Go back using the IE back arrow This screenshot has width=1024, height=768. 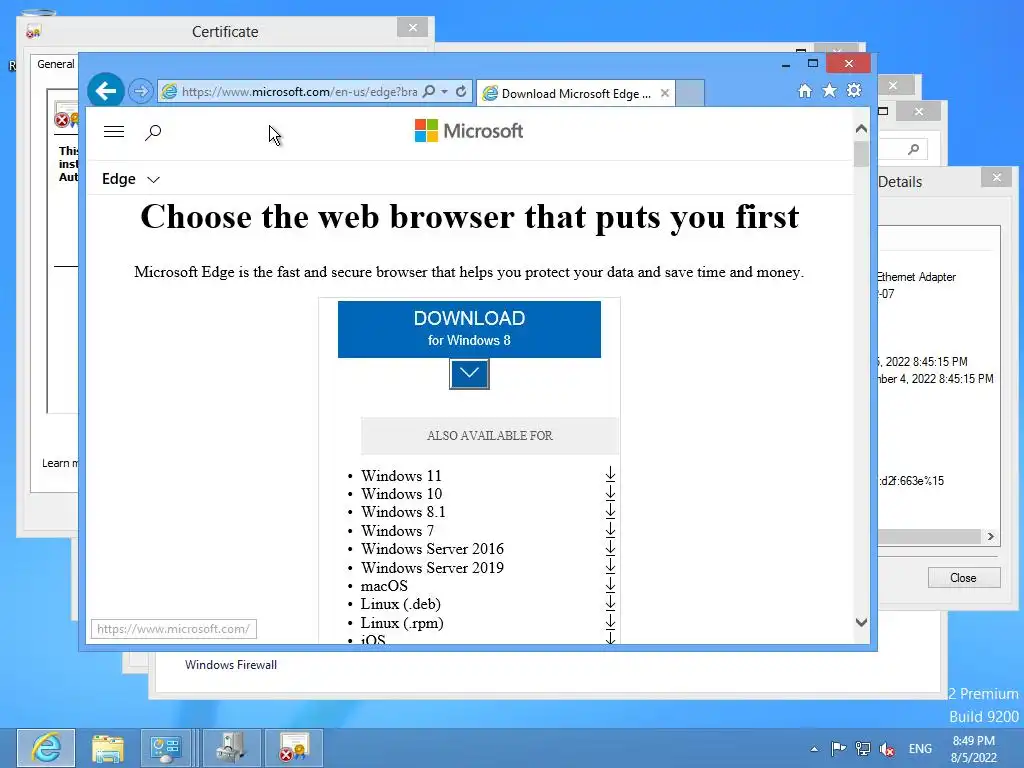pos(106,91)
